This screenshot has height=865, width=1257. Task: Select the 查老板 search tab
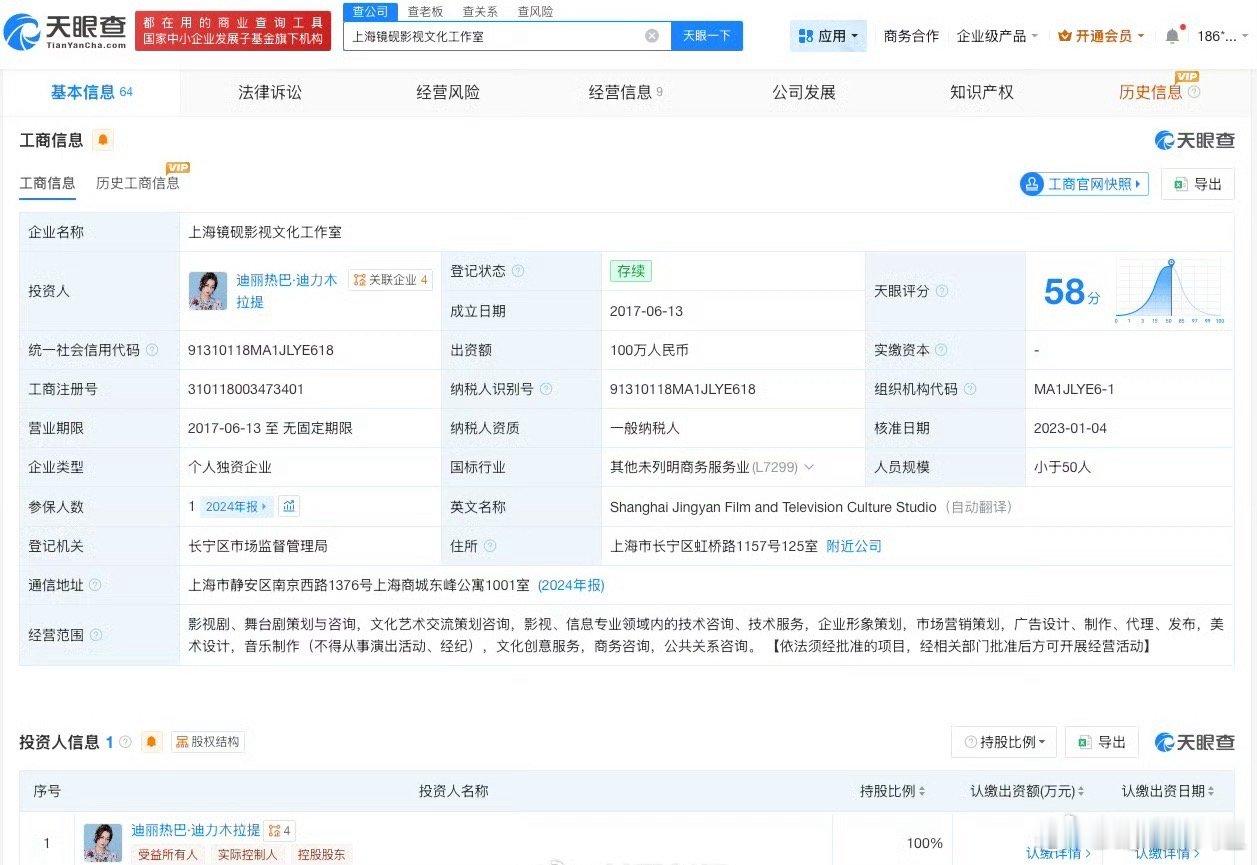tap(424, 12)
